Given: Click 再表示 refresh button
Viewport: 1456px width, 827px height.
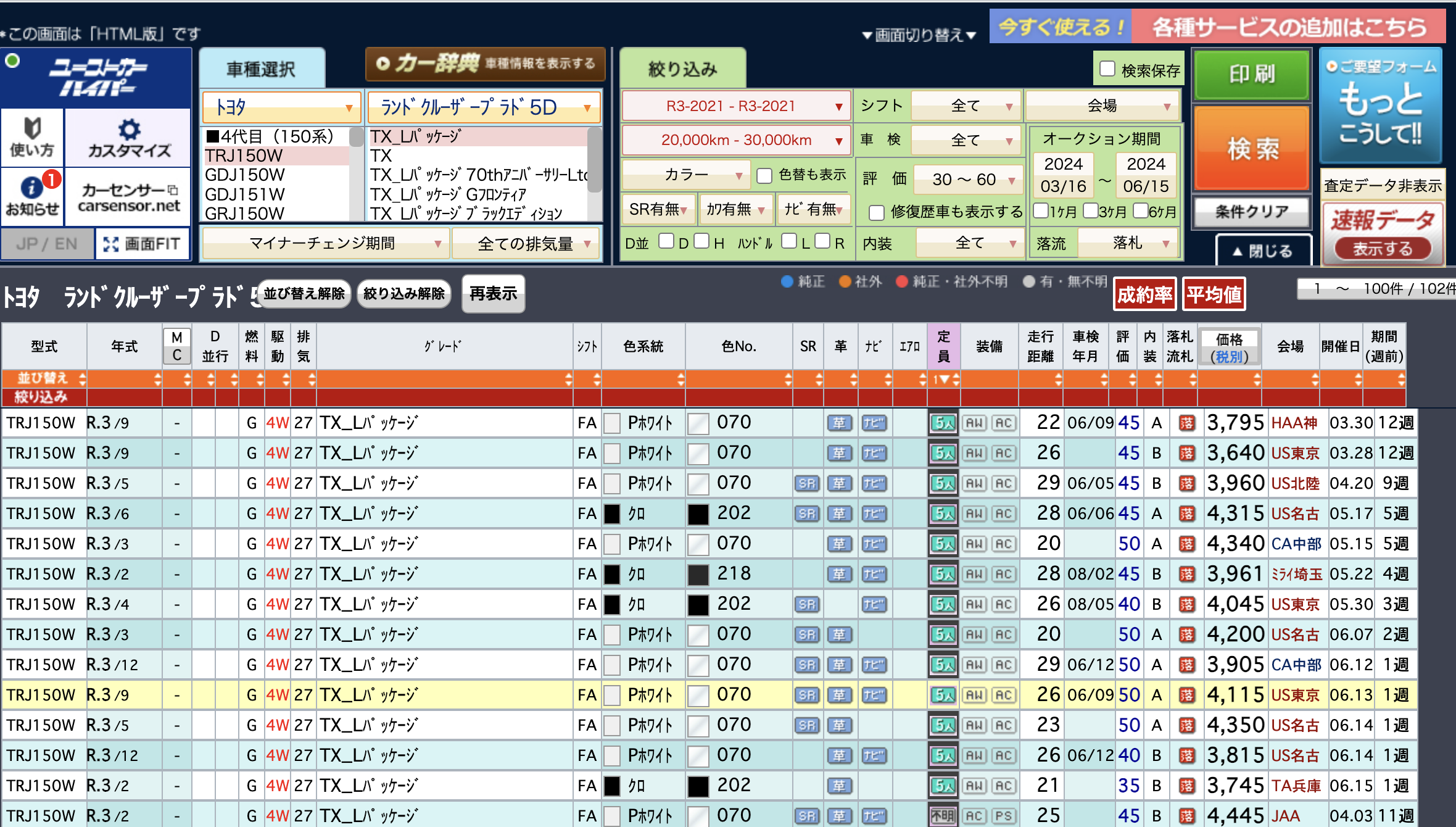Looking at the screenshot, I should tap(494, 294).
